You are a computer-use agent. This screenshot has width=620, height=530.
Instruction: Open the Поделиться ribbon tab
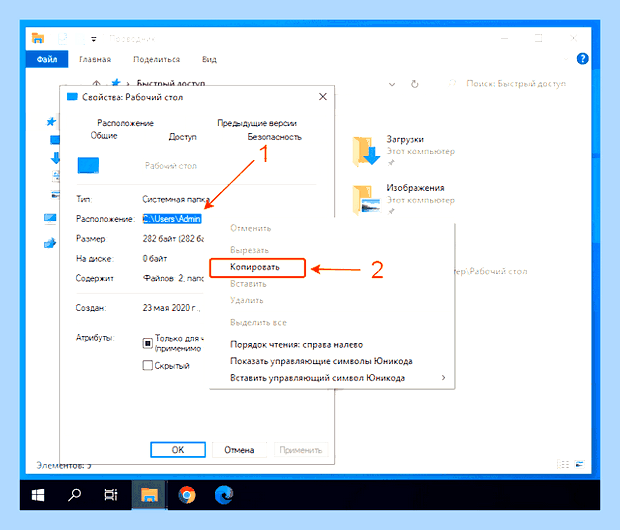157,59
